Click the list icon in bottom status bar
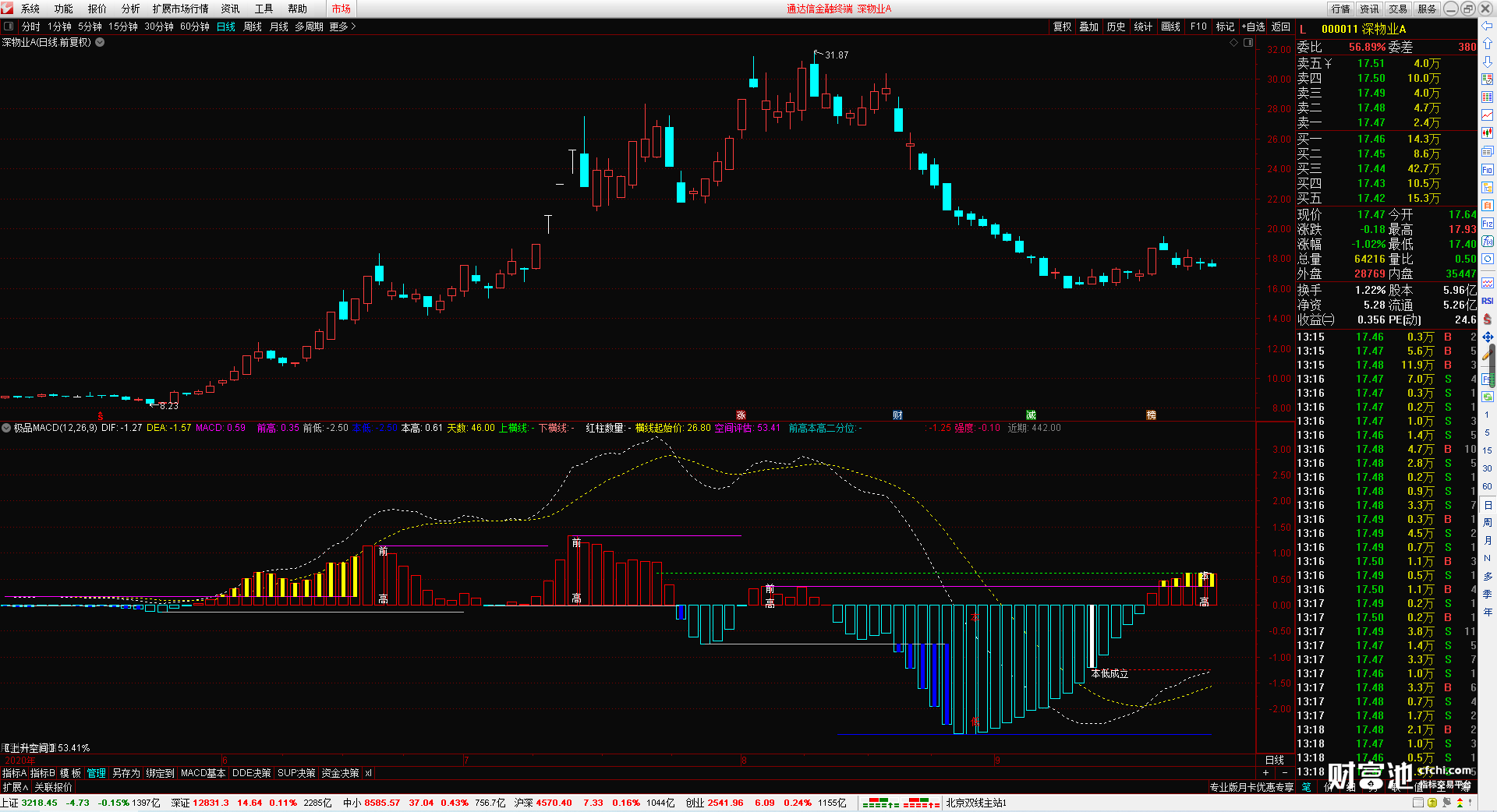 [1418, 803]
